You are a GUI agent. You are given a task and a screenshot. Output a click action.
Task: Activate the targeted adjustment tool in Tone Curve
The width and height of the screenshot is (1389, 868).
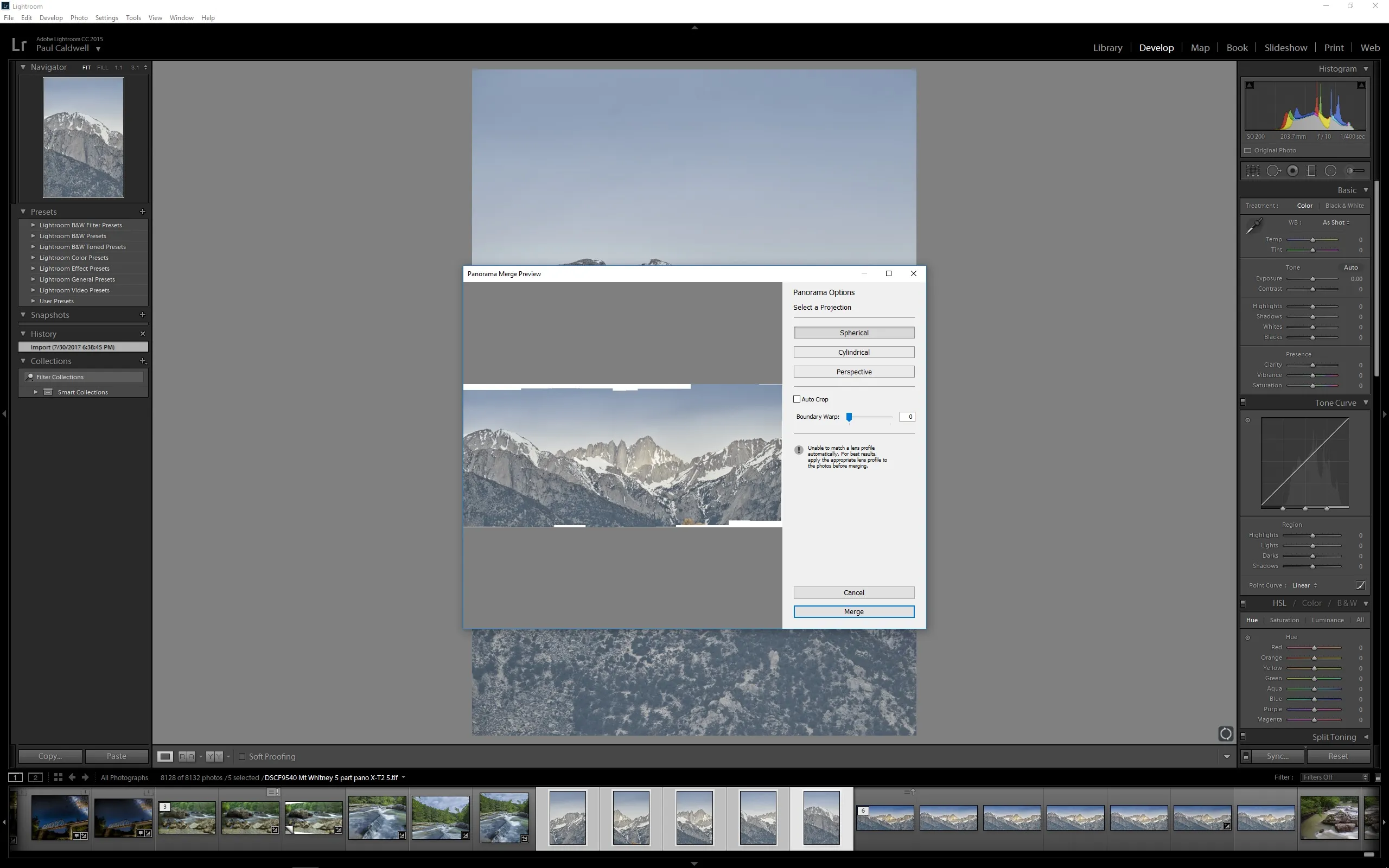coord(1248,420)
